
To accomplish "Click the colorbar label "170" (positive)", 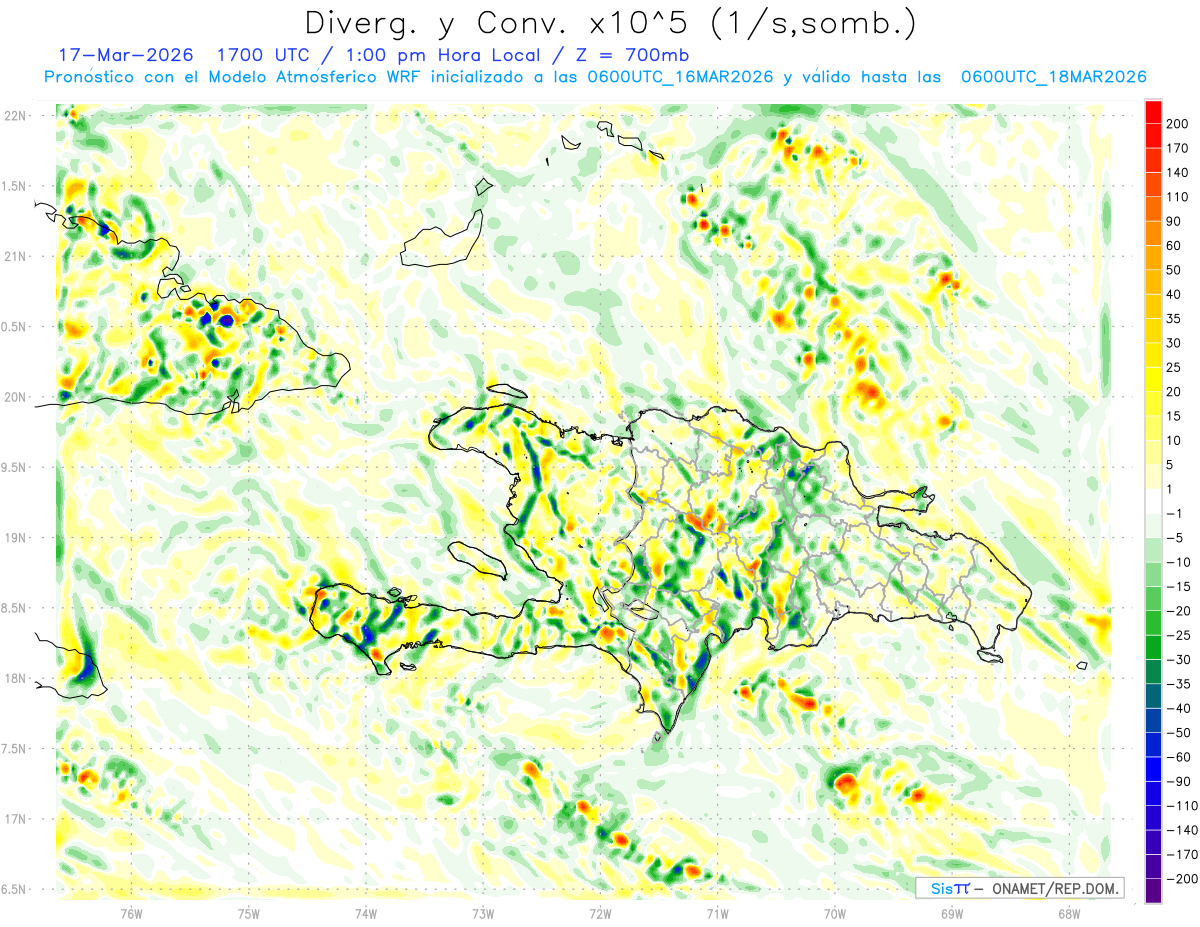I will pyautogui.click(x=1178, y=148).
